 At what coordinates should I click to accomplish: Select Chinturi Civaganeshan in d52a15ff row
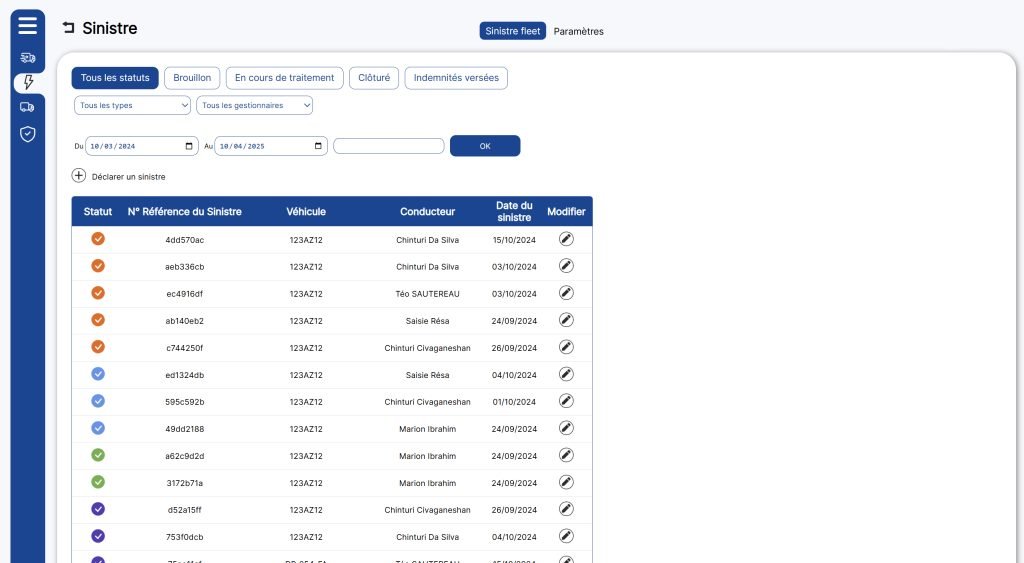coord(428,510)
